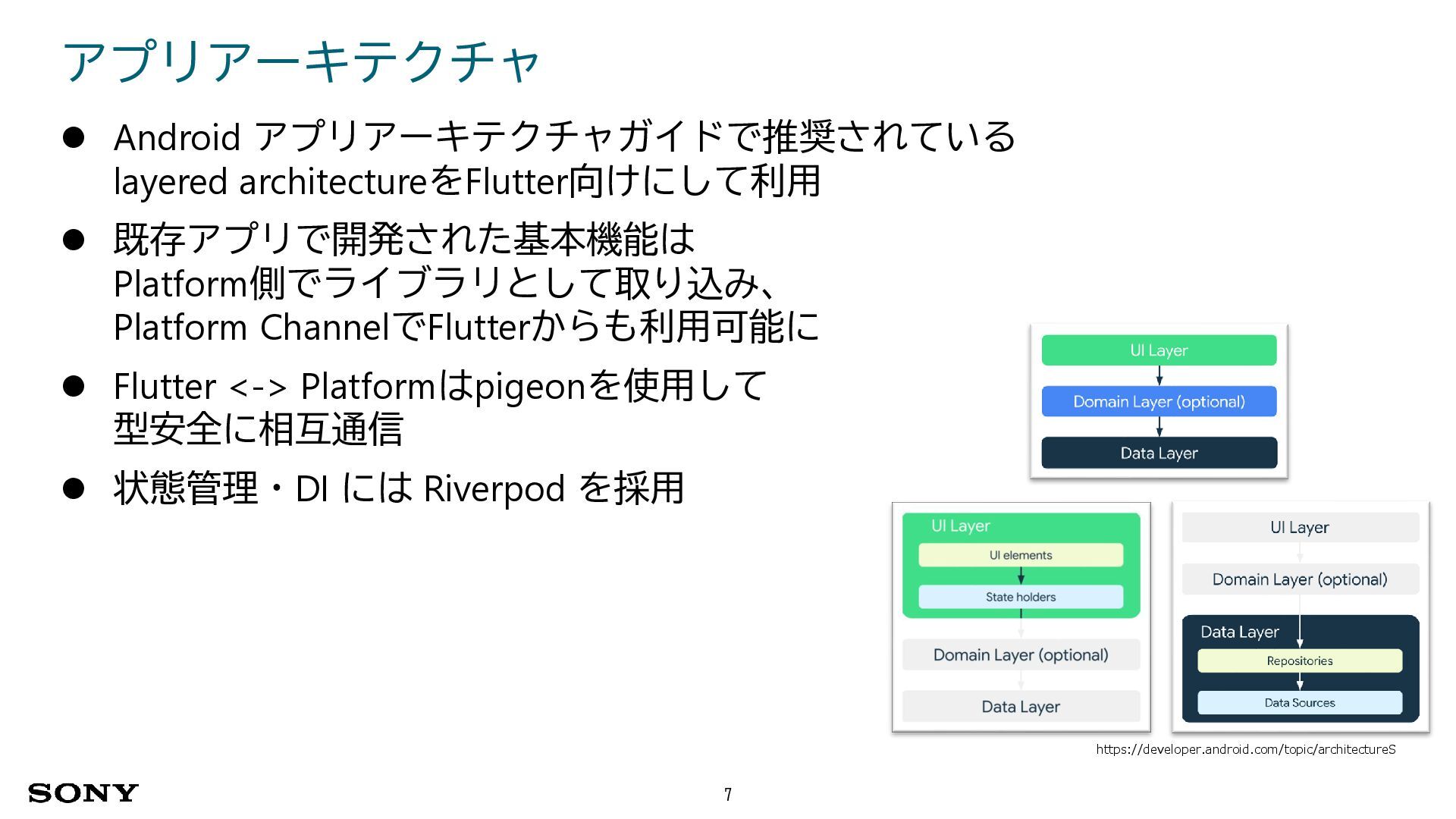1456x819 pixels.
Task: Click the State holders box
Action: point(1021,597)
